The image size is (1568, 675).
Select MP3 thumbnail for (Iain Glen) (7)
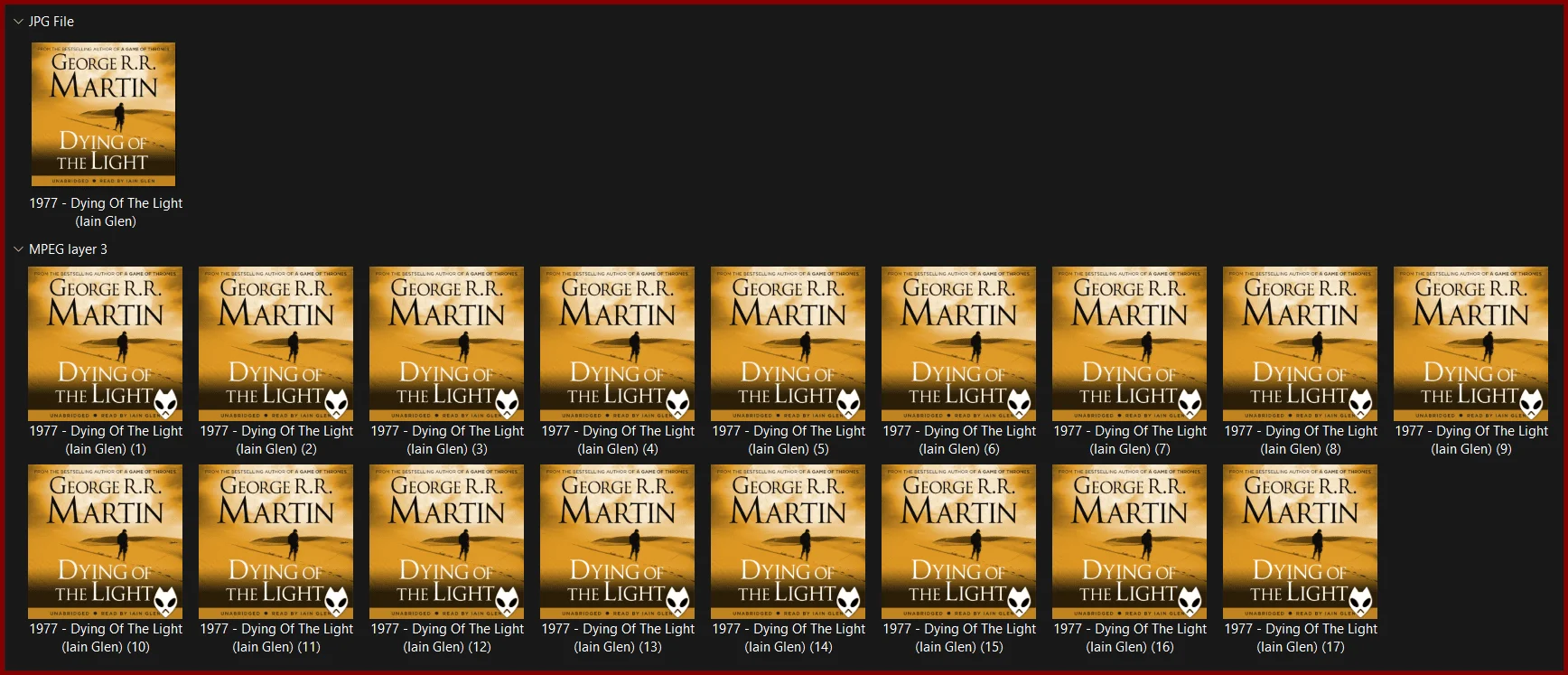1130,343
